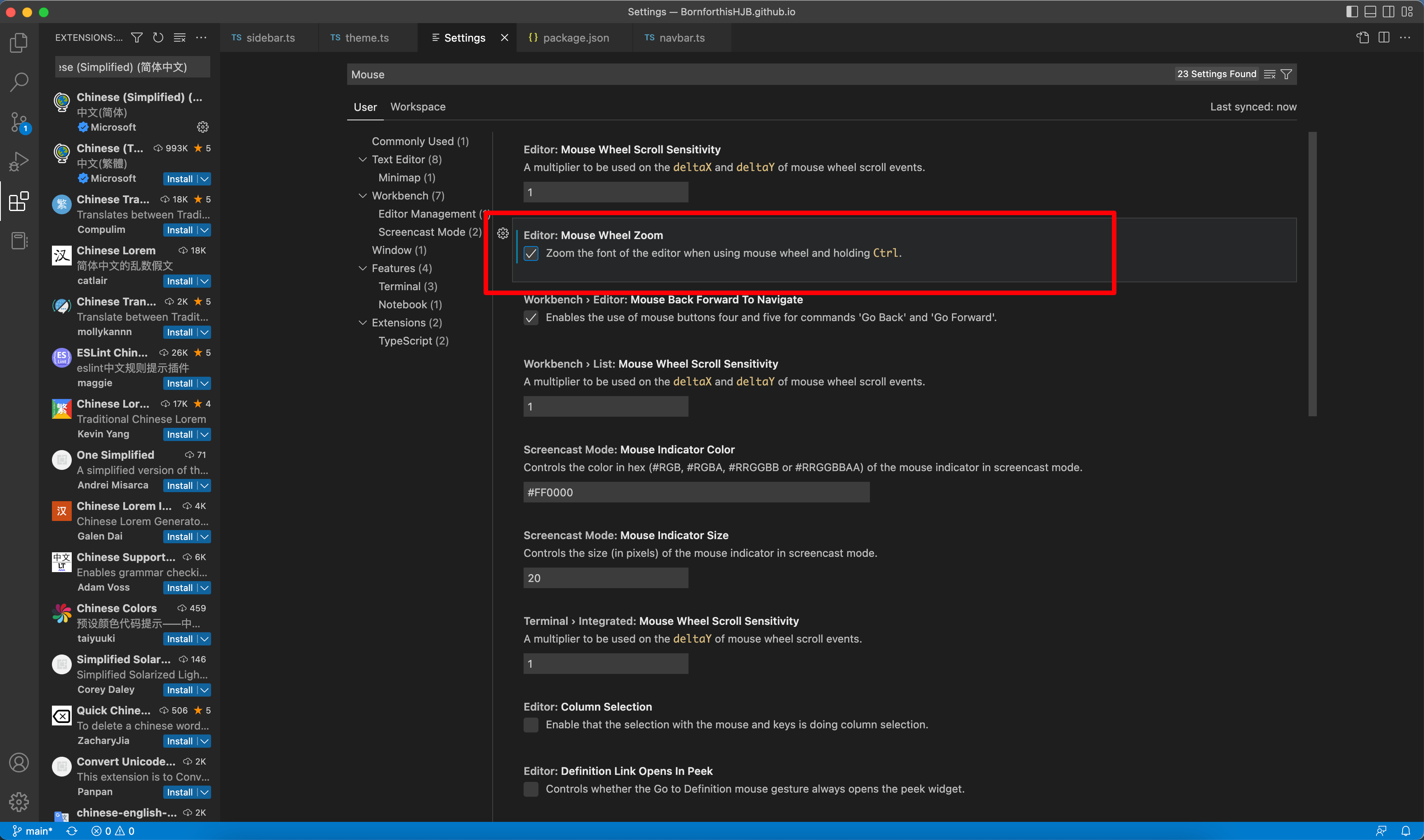
Task: Open the Source Control view
Action: pos(19,122)
